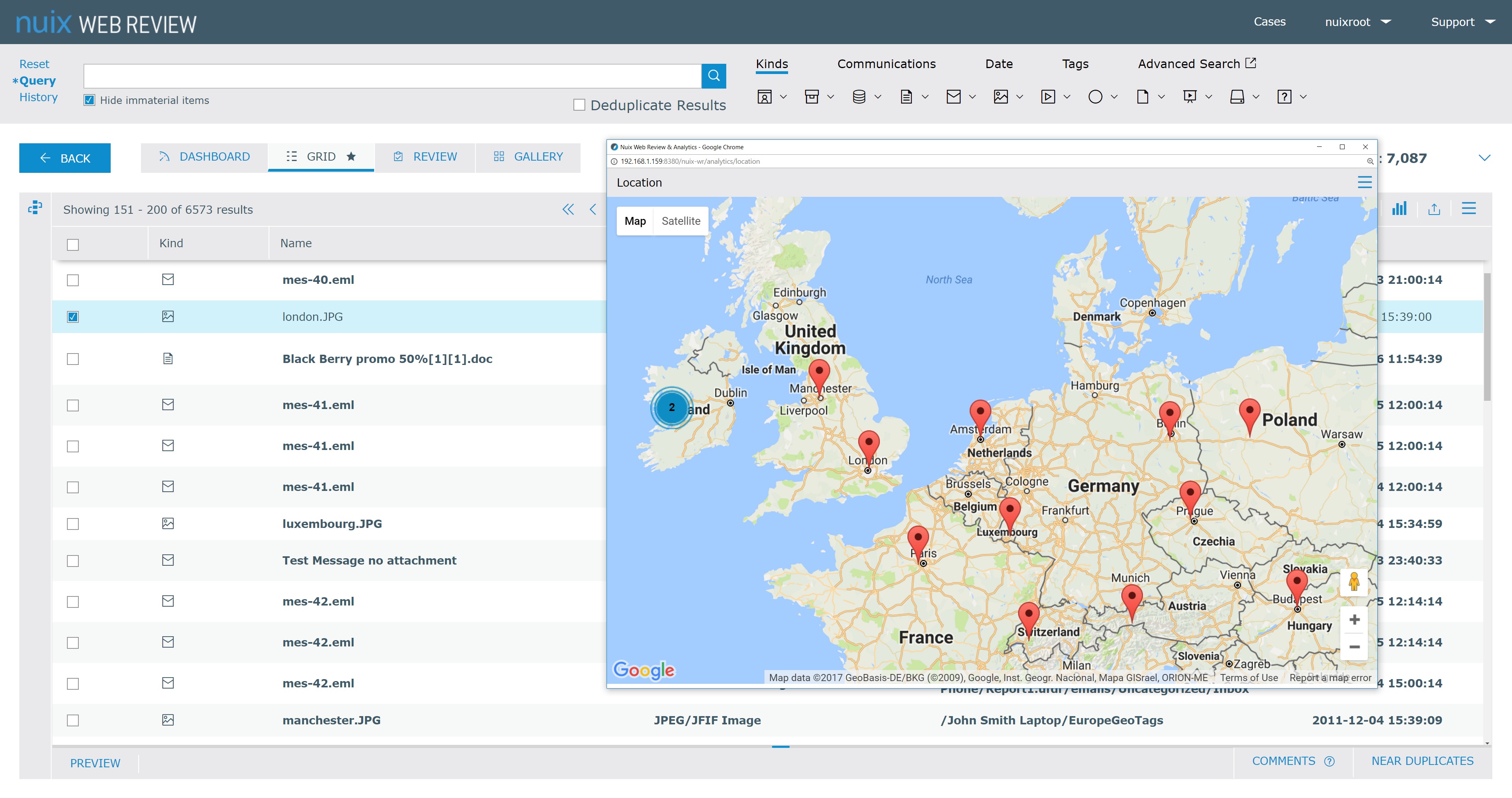Click into the search query field
The width and height of the screenshot is (1512, 798).
[392, 76]
